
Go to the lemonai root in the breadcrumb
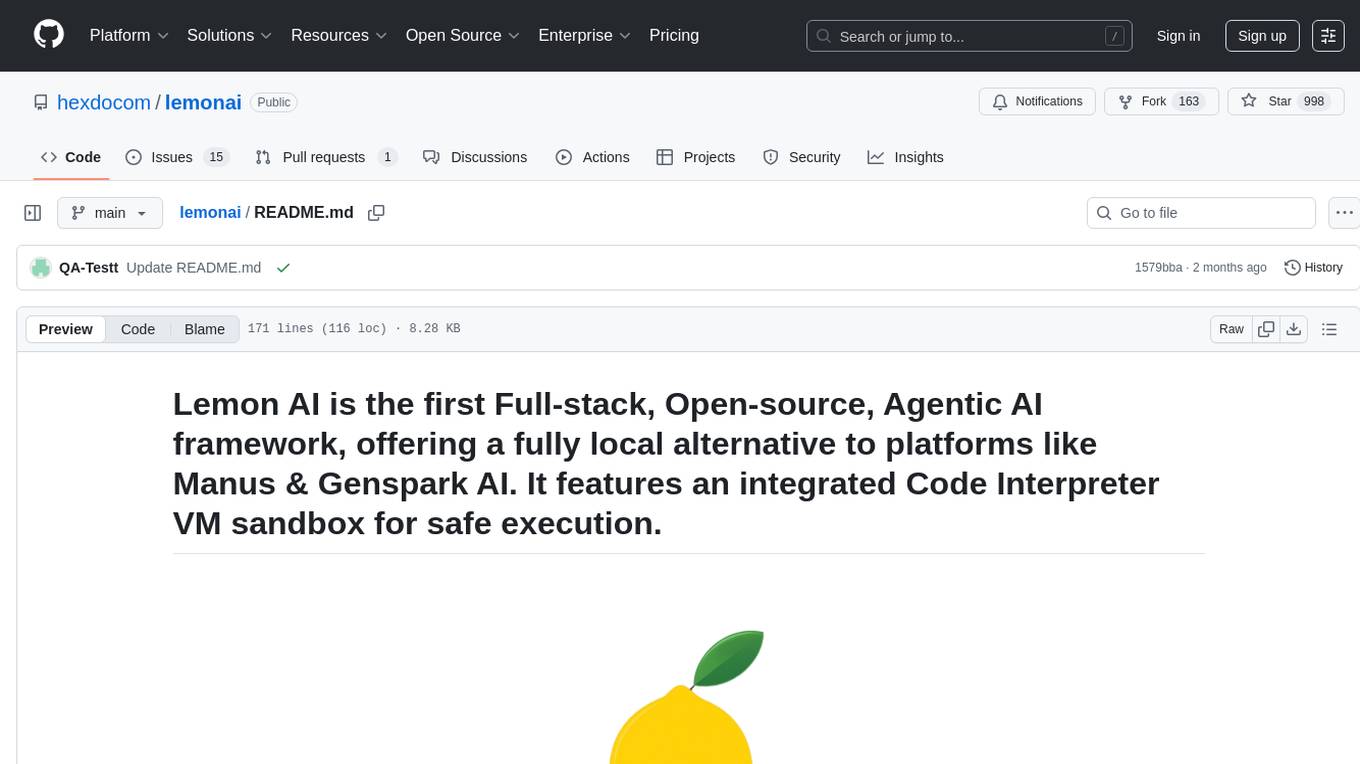pos(210,212)
